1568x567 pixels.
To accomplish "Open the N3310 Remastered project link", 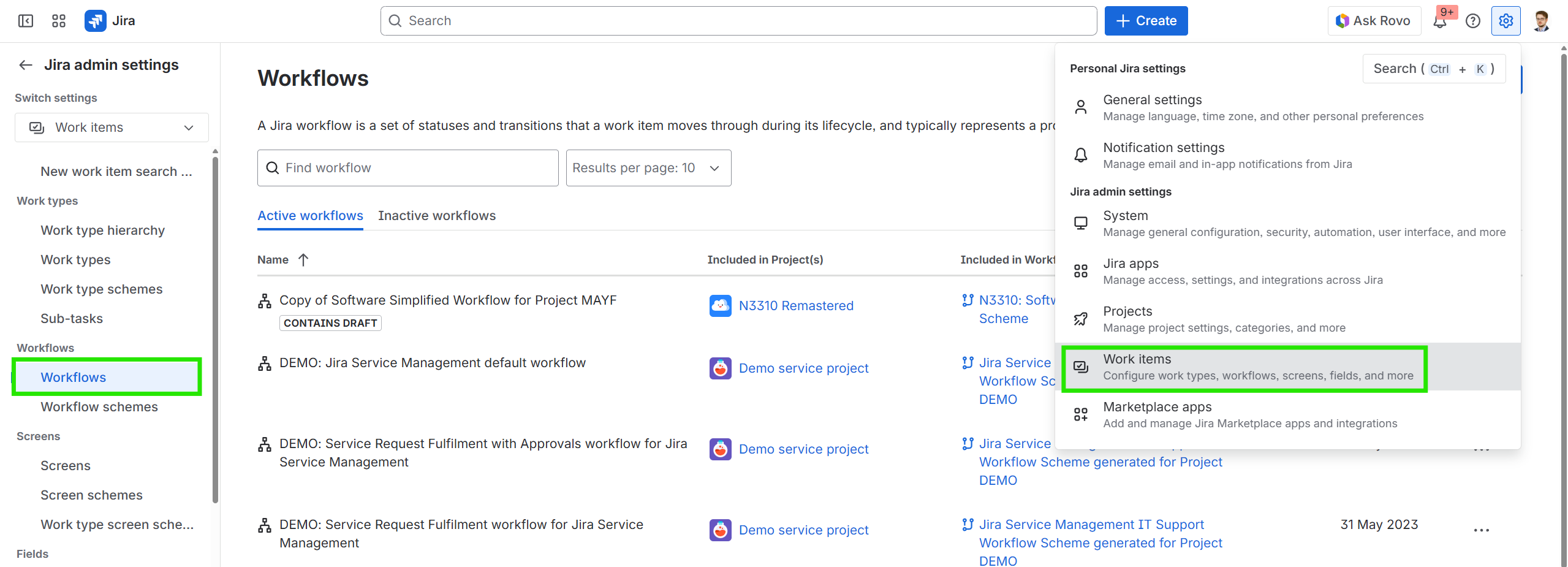I will point(796,306).
